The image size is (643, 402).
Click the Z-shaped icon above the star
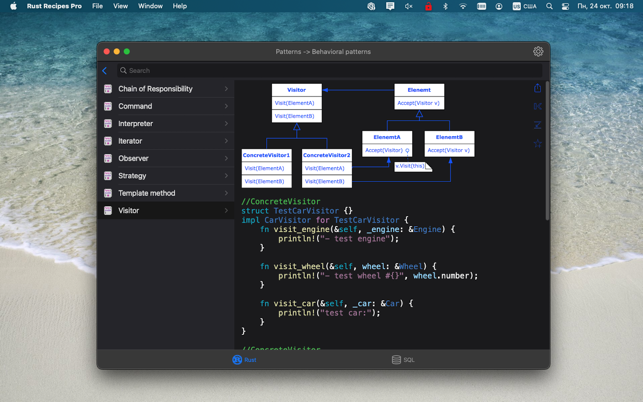[538, 125]
